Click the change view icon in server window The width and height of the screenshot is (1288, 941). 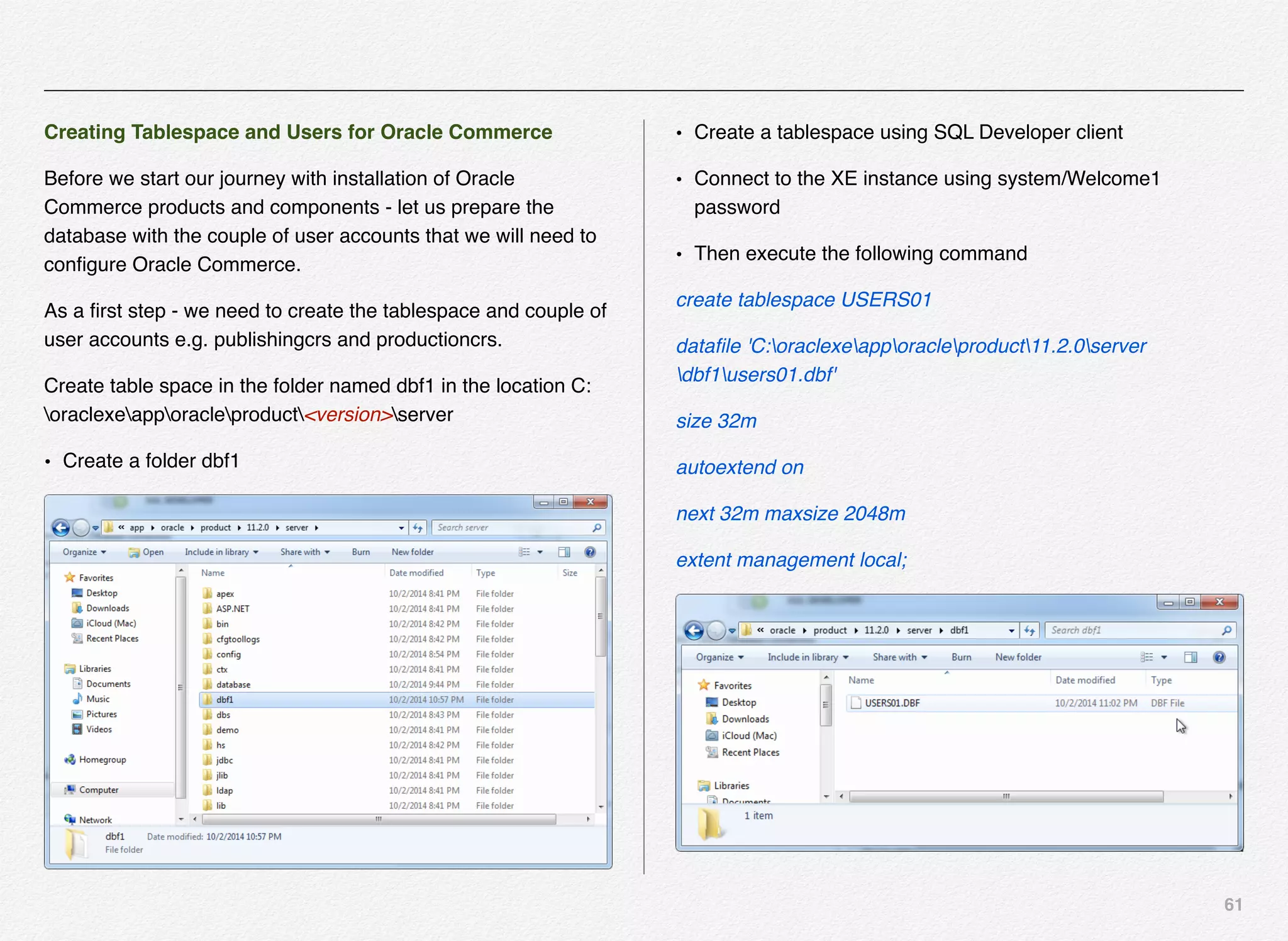[524, 552]
